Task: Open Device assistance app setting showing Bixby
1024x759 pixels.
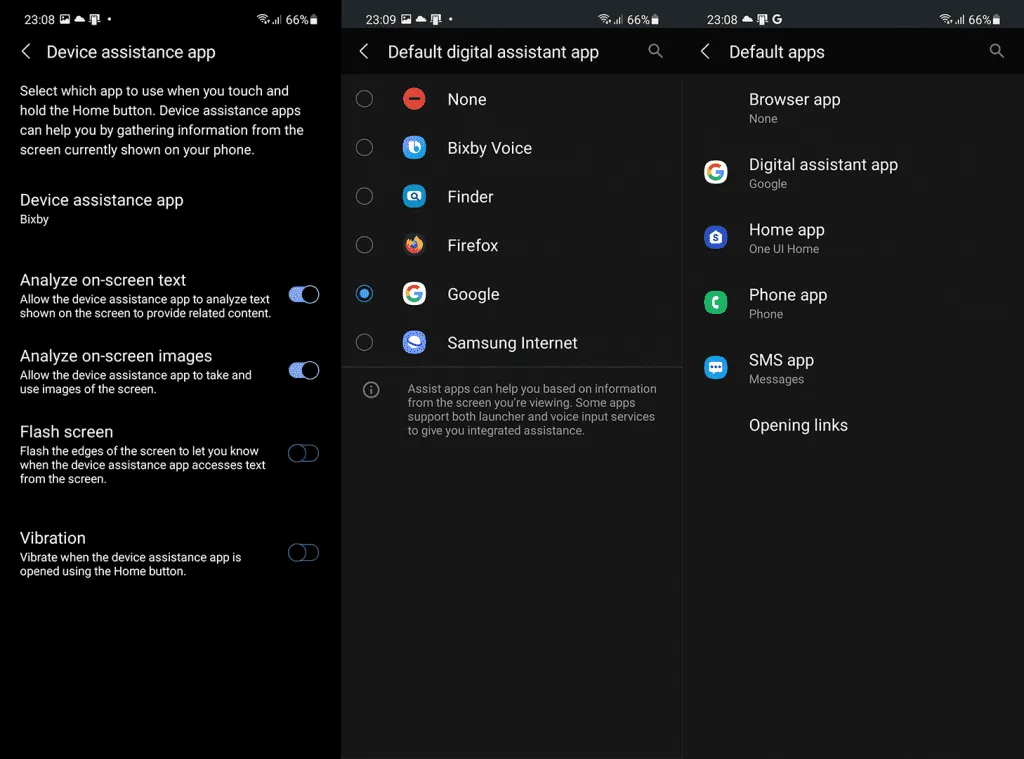Action: [170, 208]
